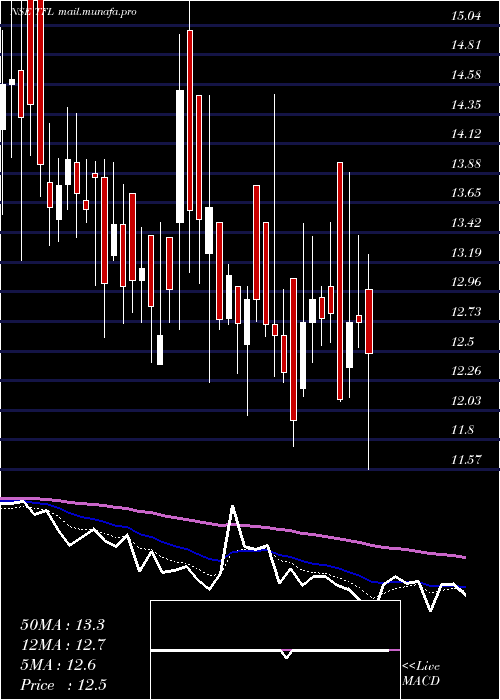
Task: Click the 14.81 price axis label
Action: [466, 45]
